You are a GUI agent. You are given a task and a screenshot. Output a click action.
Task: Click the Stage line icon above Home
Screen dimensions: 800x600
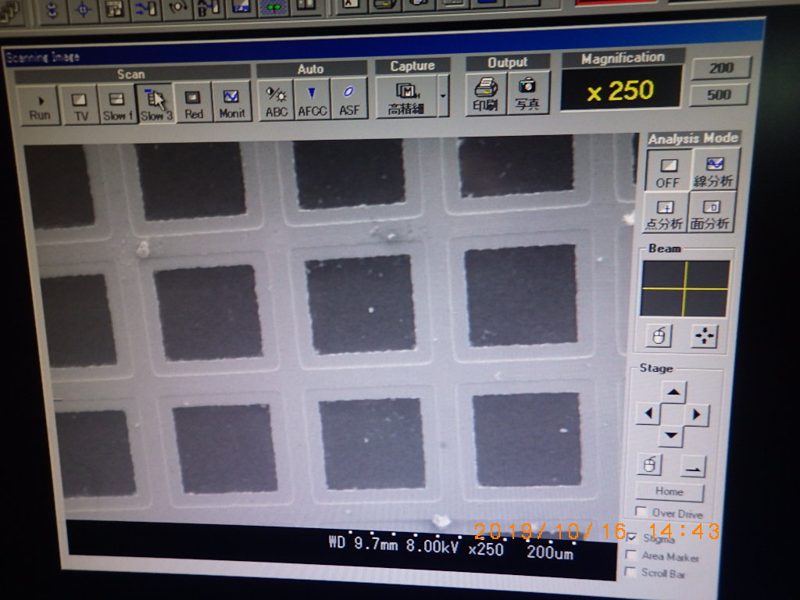[693, 467]
